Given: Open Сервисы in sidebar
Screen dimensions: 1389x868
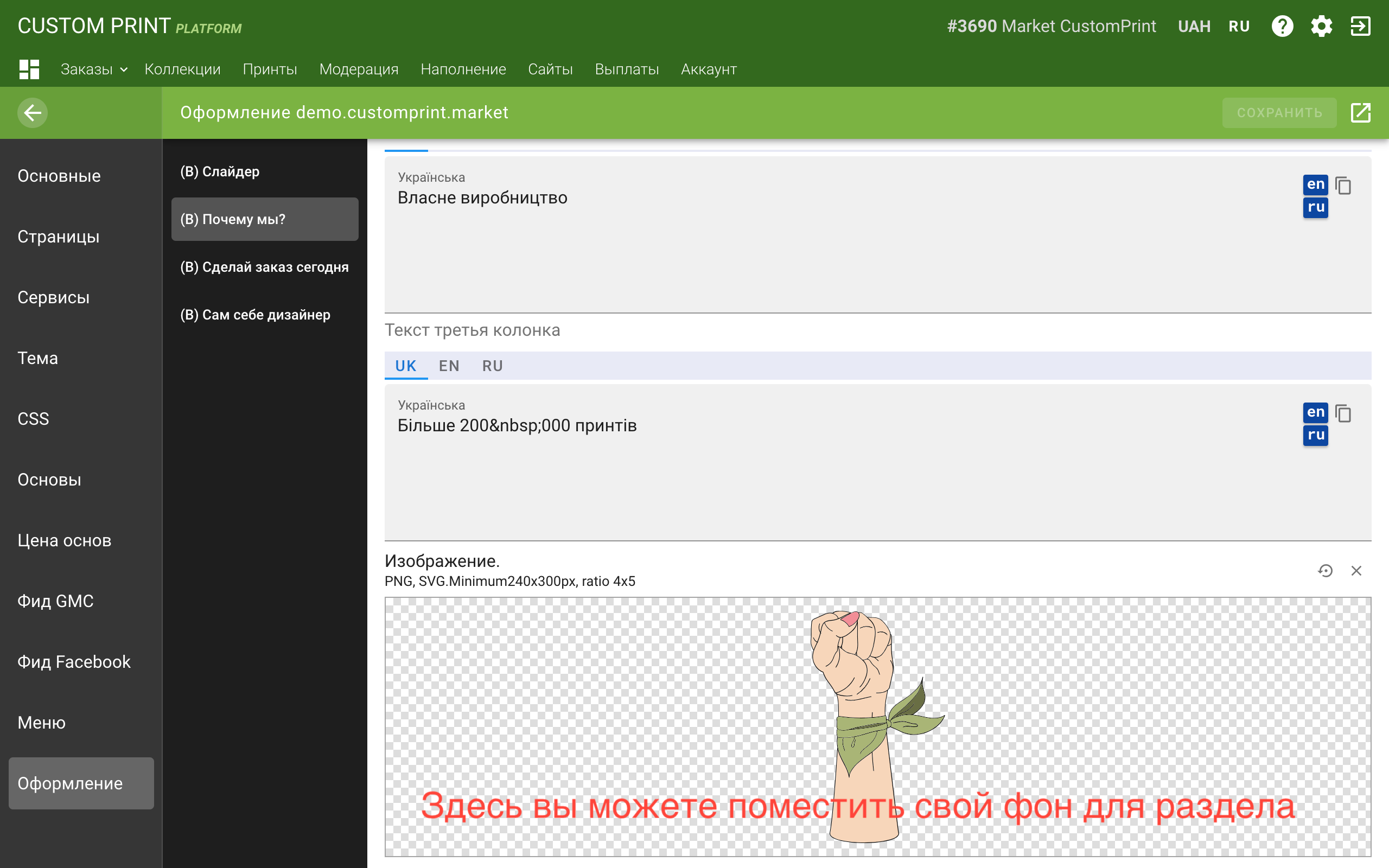Looking at the screenshot, I should (x=81, y=297).
